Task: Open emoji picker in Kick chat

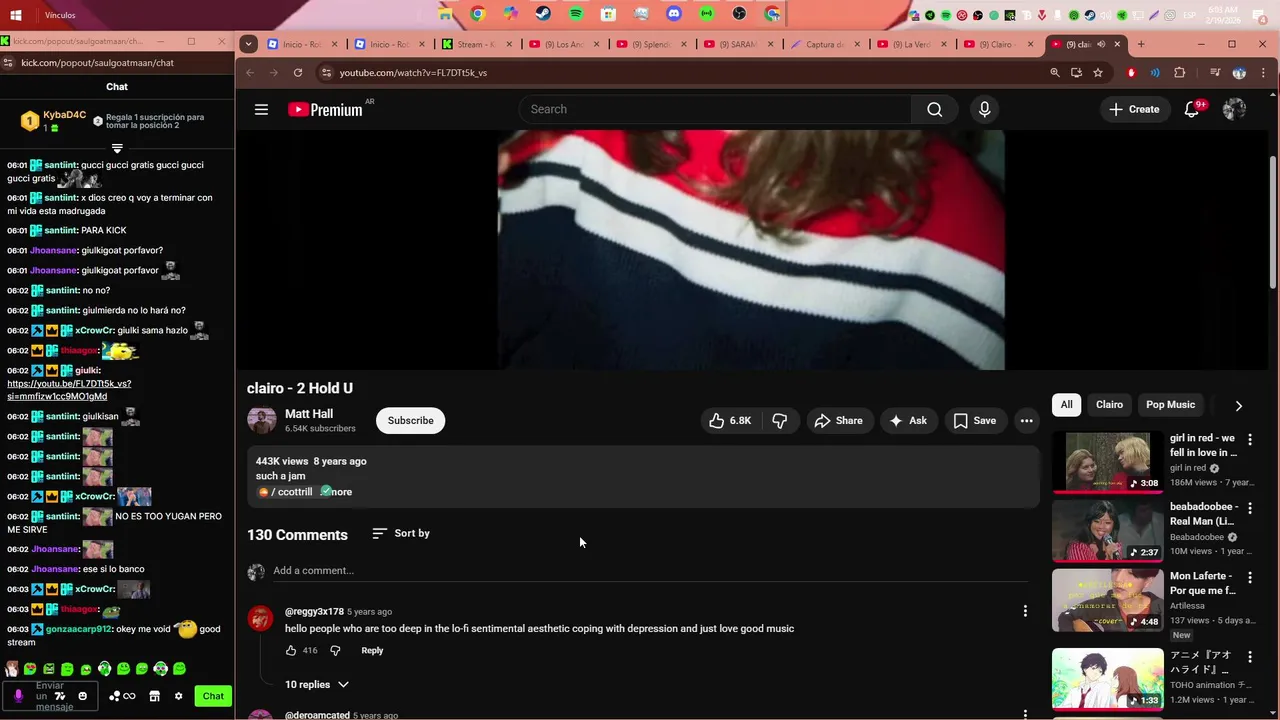Action: (83, 696)
